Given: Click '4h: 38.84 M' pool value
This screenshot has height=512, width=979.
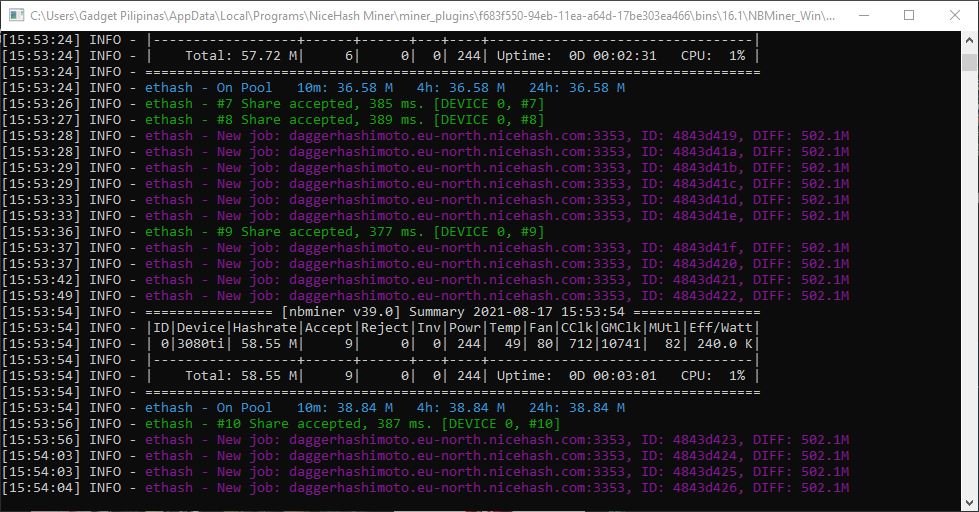Looking at the screenshot, I should pyautogui.click(x=461, y=408).
